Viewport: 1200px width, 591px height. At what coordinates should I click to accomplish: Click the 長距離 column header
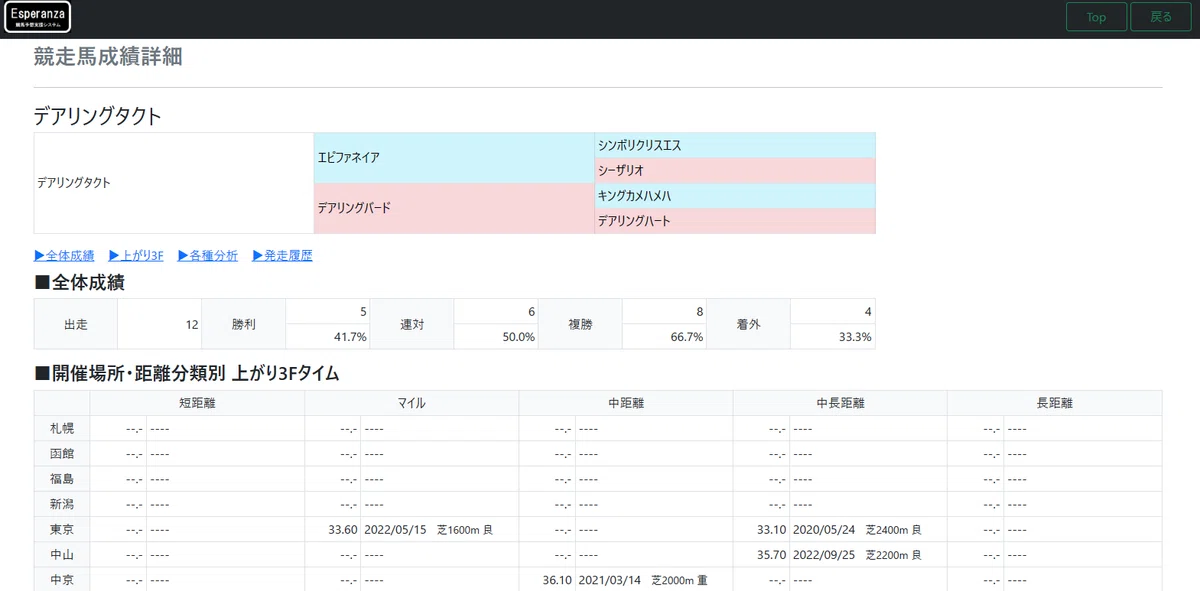point(1055,403)
